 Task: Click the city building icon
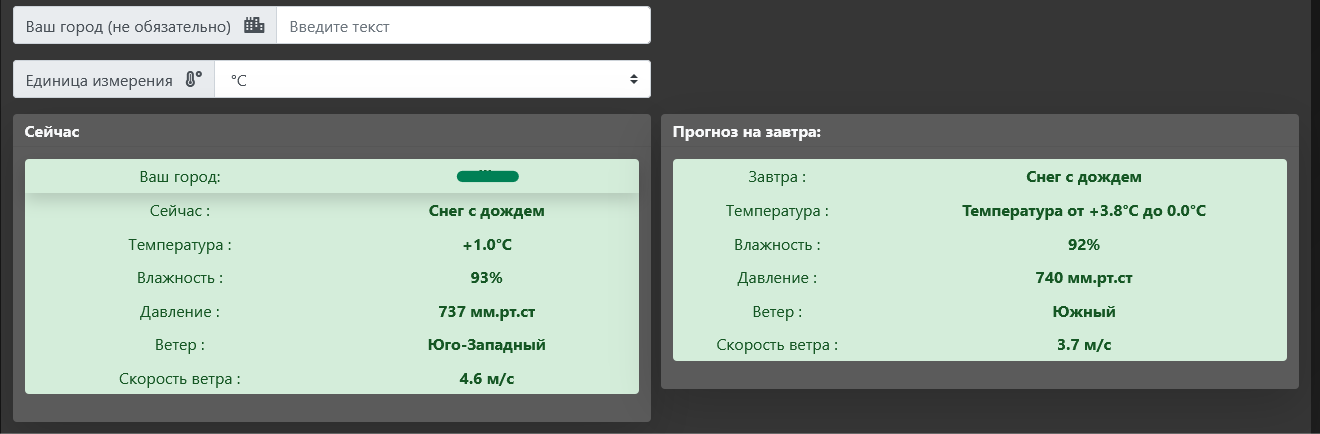254,26
